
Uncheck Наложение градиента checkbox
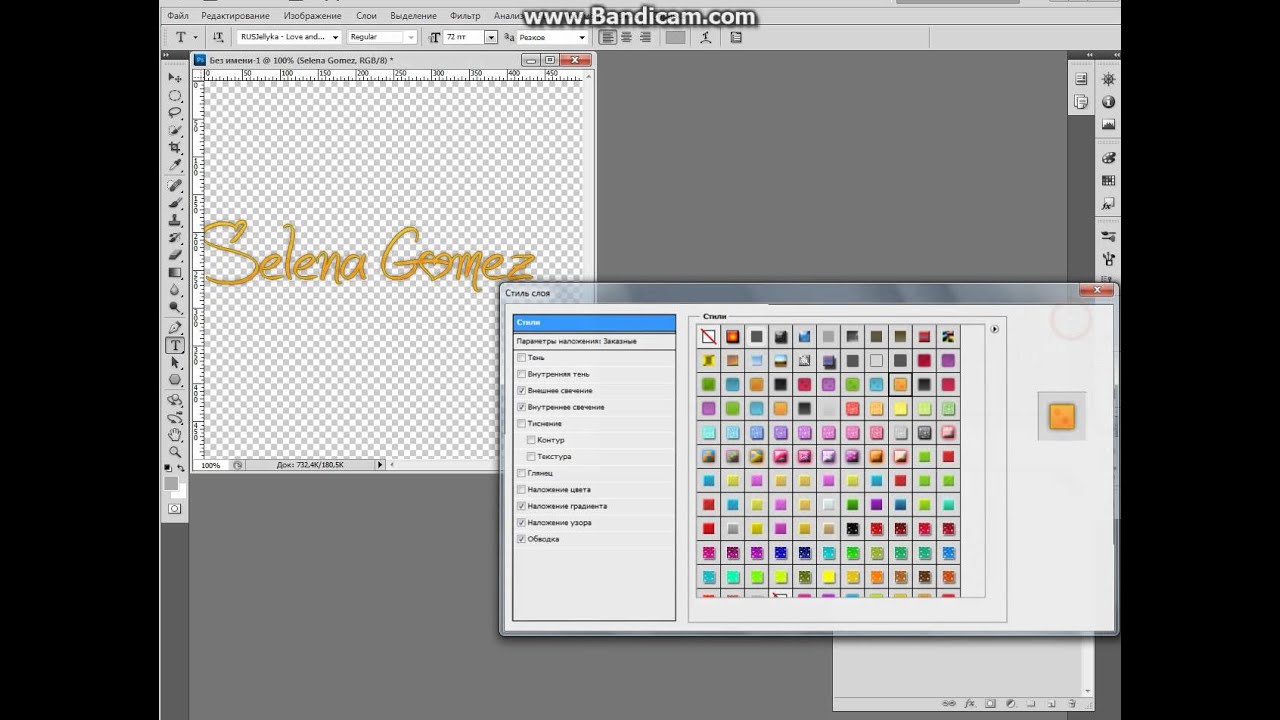pyautogui.click(x=521, y=506)
